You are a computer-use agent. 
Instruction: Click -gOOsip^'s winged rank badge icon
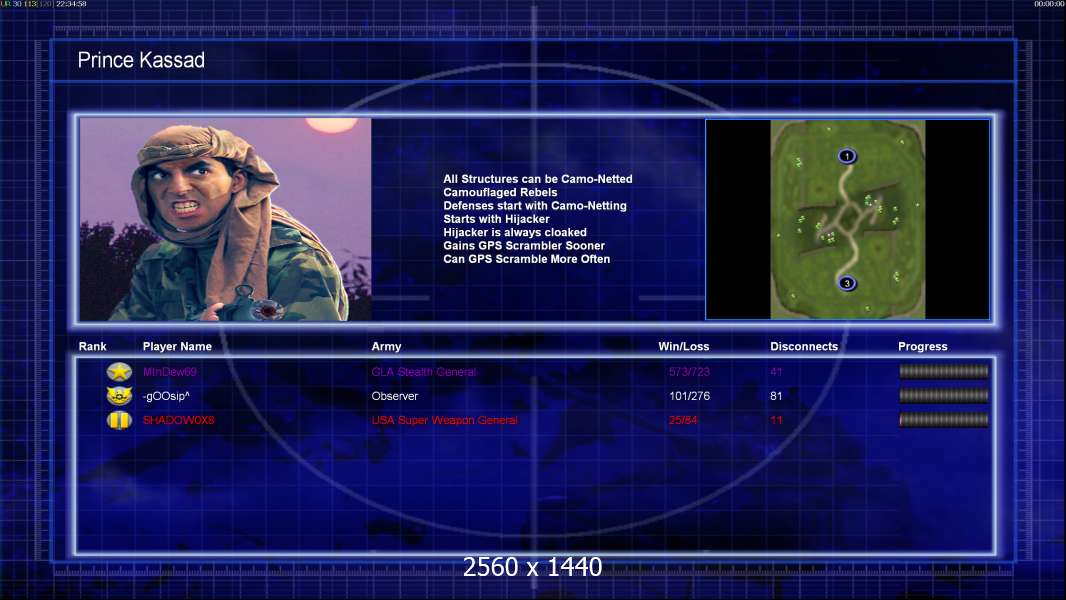[x=119, y=395]
